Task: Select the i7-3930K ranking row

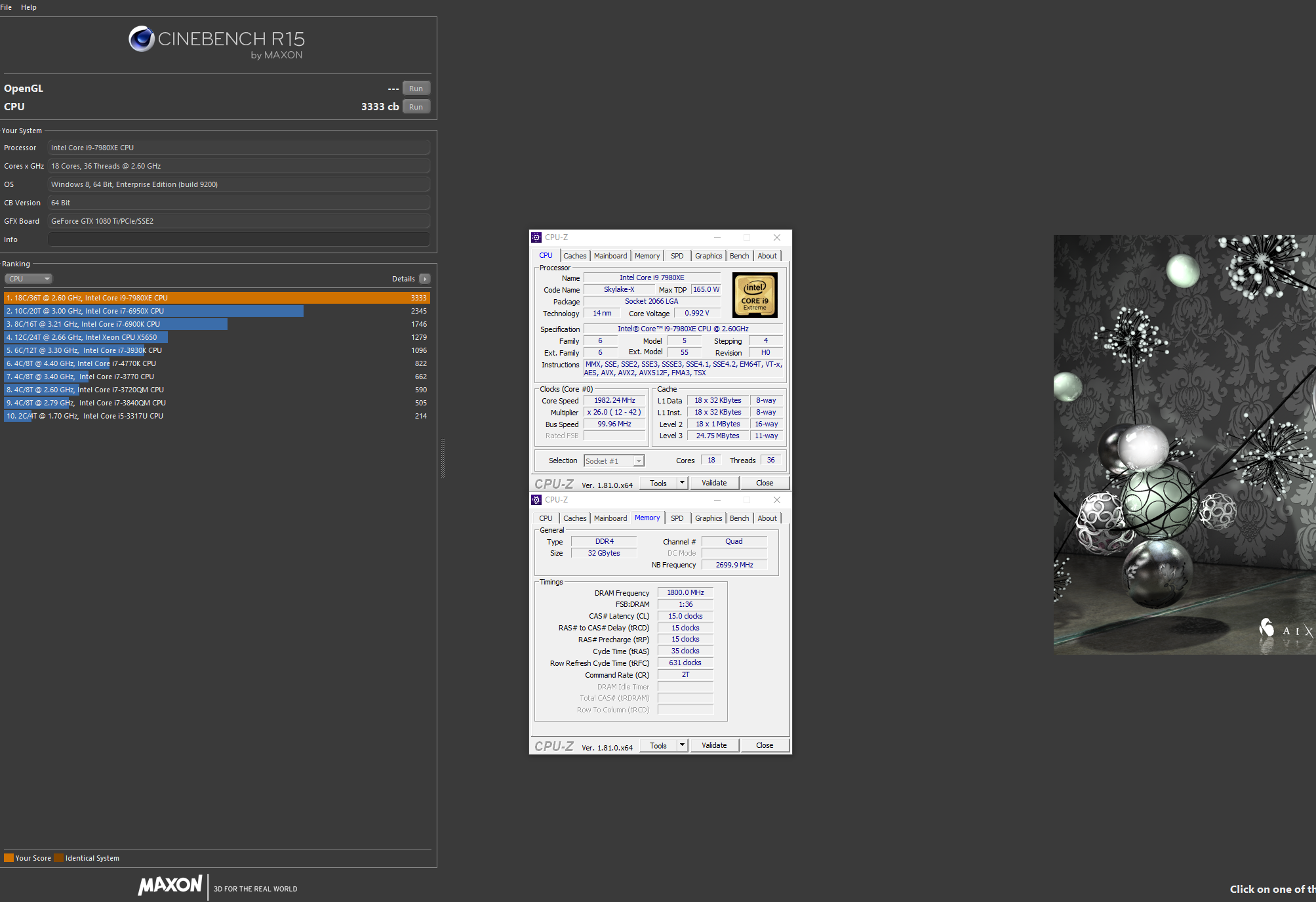Action: point(217,350)
